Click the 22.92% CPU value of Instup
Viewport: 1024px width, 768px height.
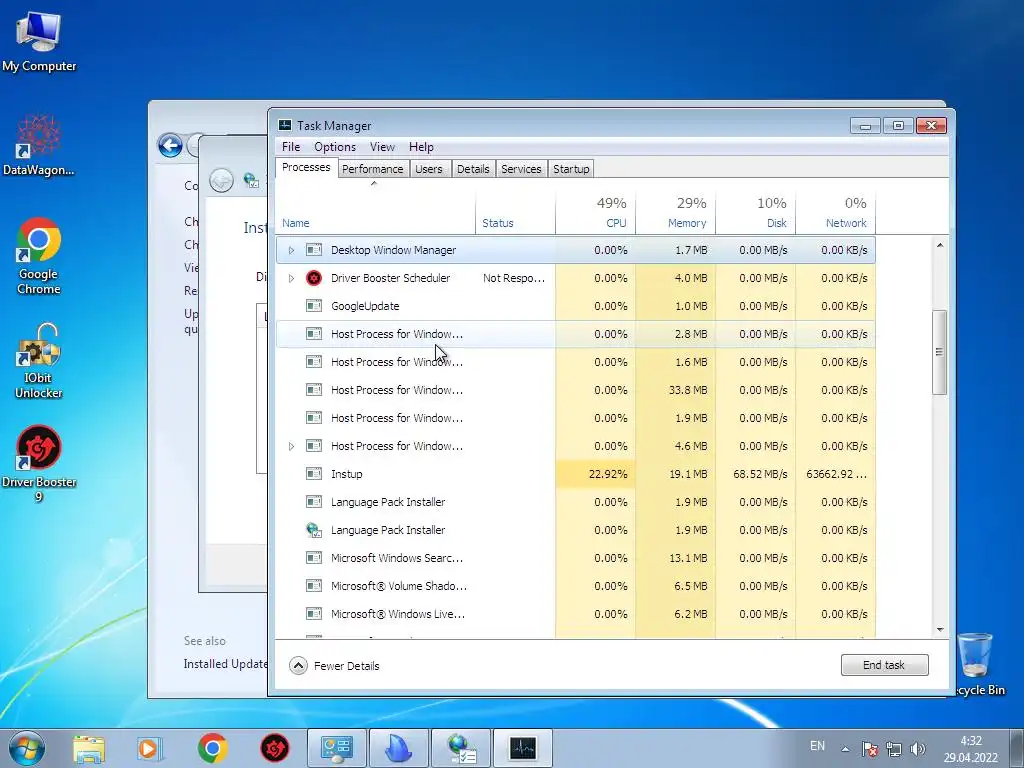(x=607, y=474)
